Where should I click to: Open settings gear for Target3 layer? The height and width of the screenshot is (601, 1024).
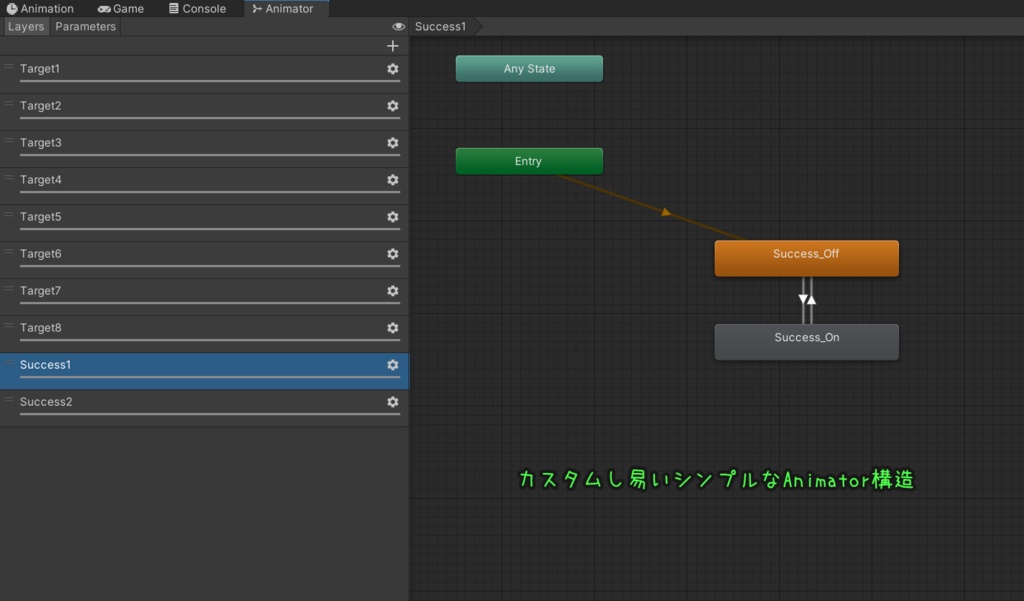point(392,142)
